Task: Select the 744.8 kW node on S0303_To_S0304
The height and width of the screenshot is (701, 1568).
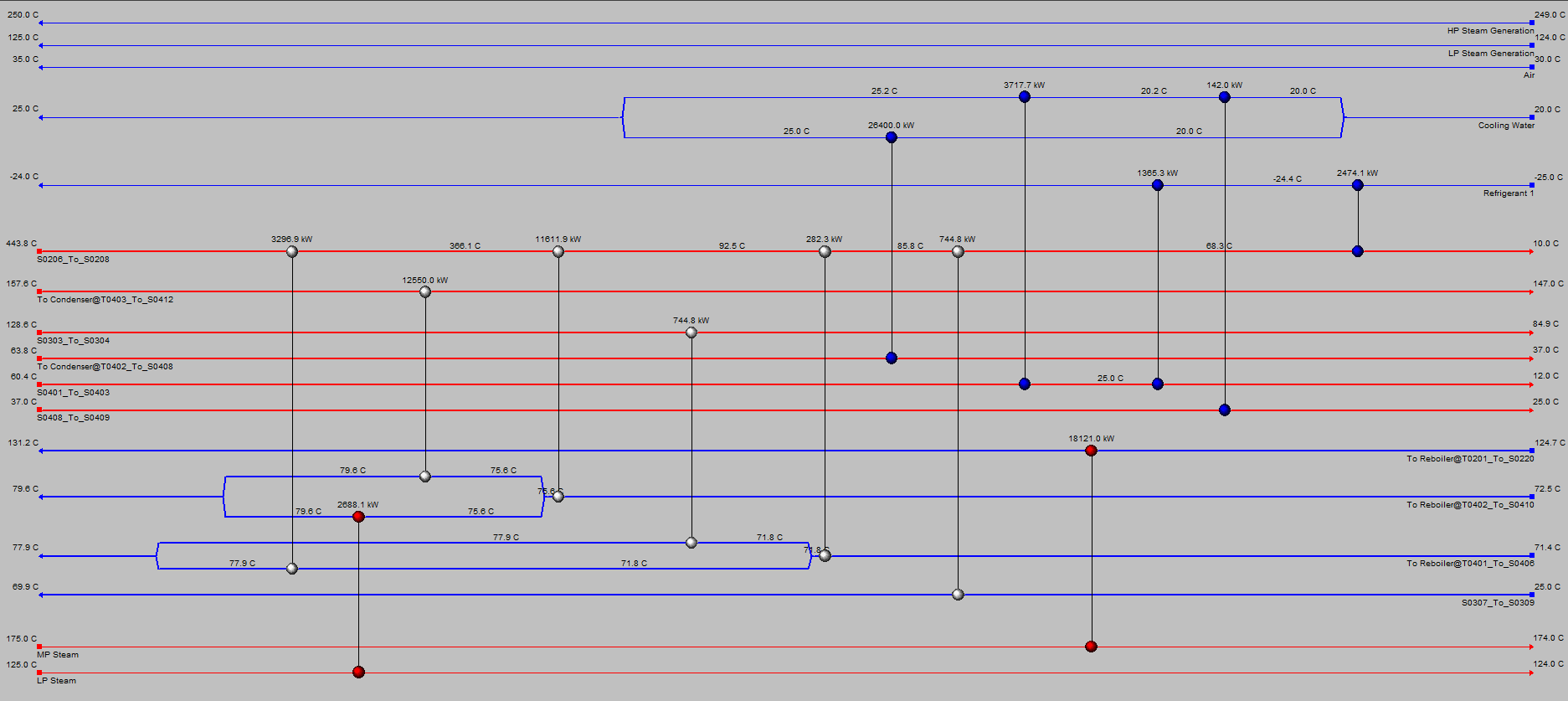Action: click(691, 332)
